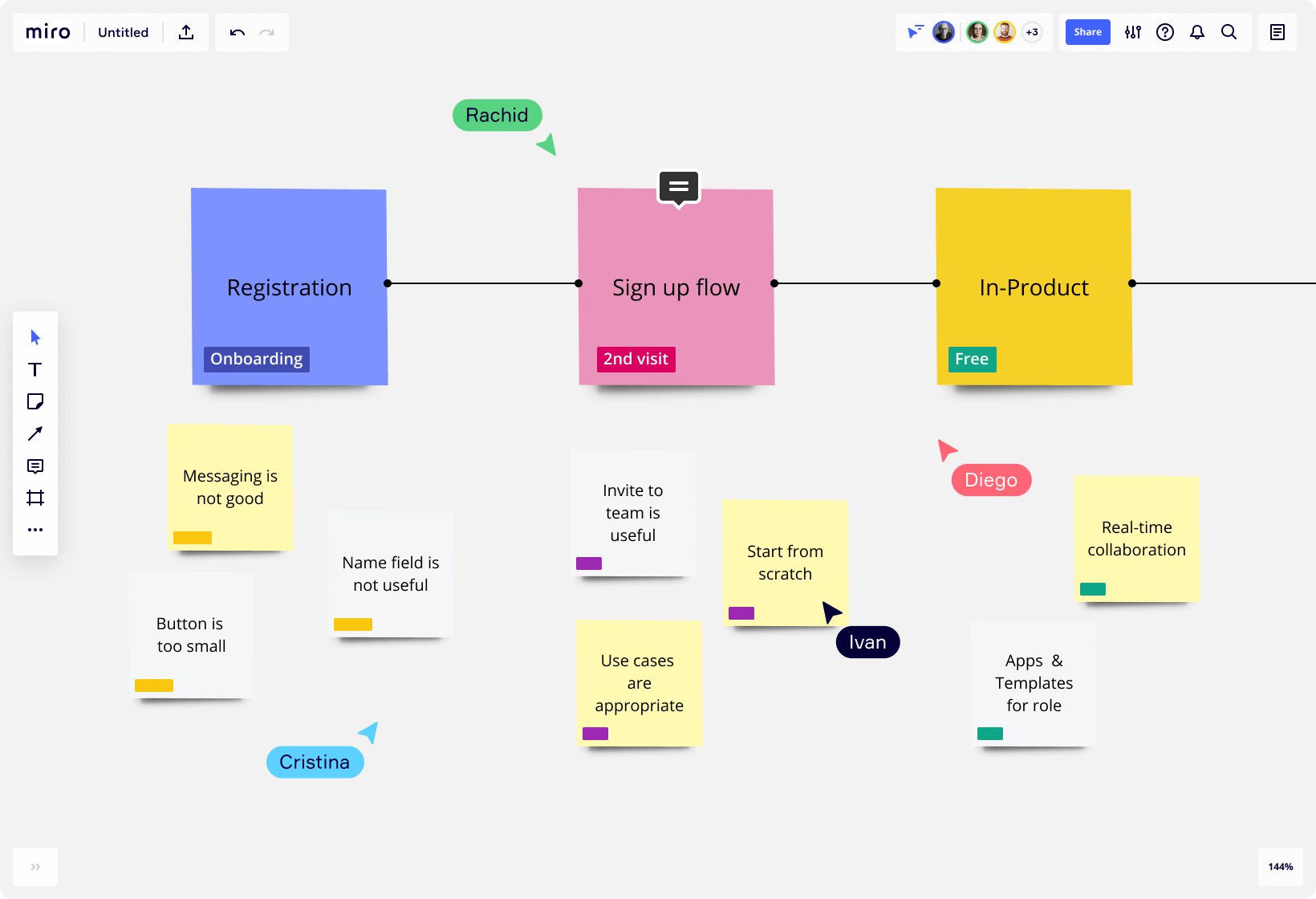Viewport: 1316px width, 899px height.
Task: Select the In-Product sticky note
Action: [1034, 287]
